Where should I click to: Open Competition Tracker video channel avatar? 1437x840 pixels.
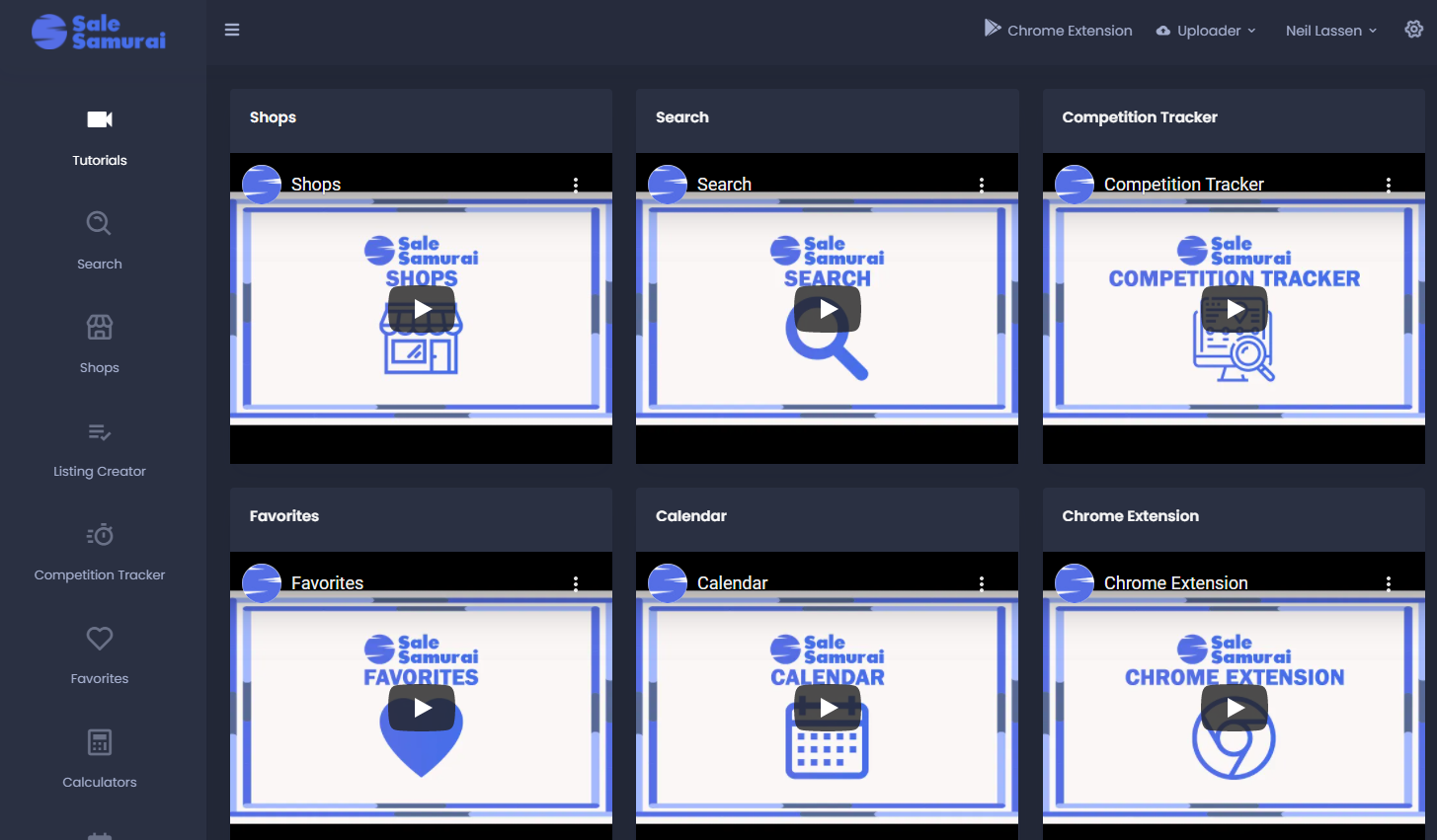click(1075, 185)
